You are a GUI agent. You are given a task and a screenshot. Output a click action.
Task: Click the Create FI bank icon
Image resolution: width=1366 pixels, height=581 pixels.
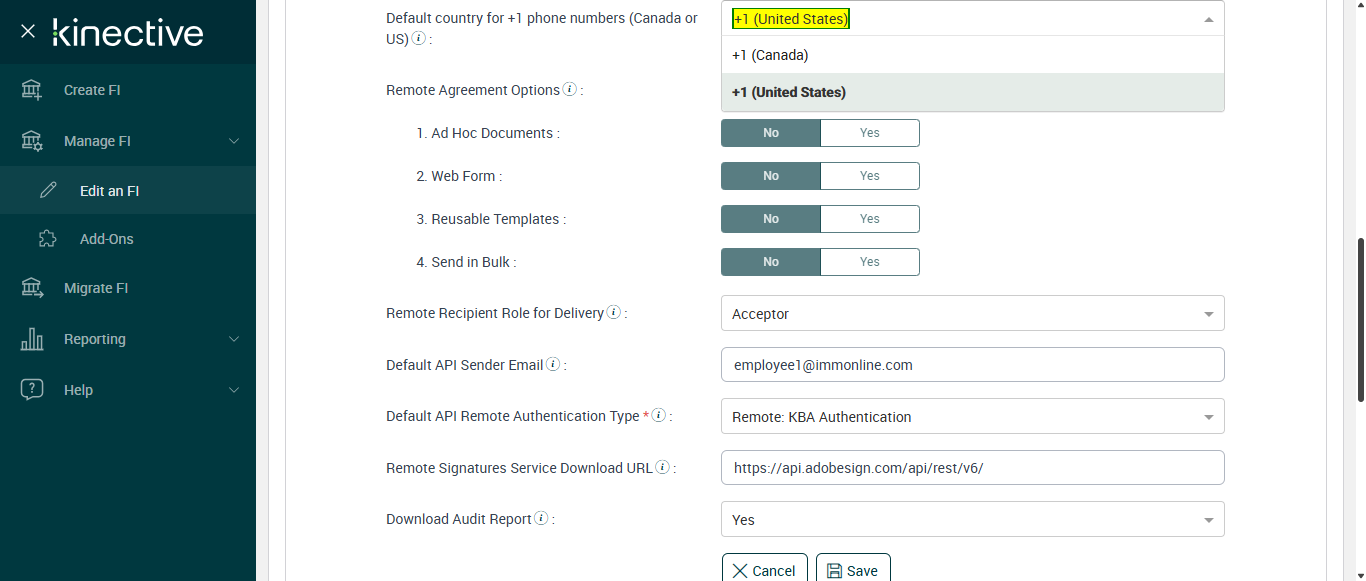coord(32,90)
